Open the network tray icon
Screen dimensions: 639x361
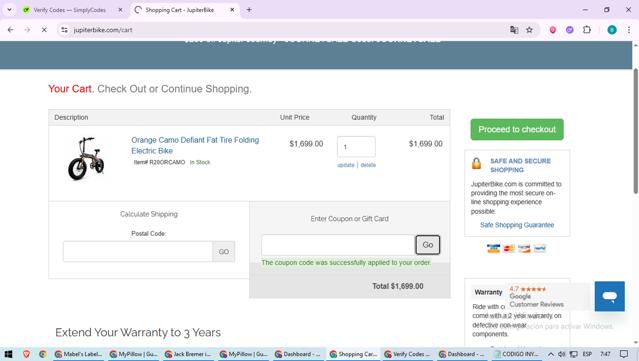pyautogui.click(x=573, y=354)
